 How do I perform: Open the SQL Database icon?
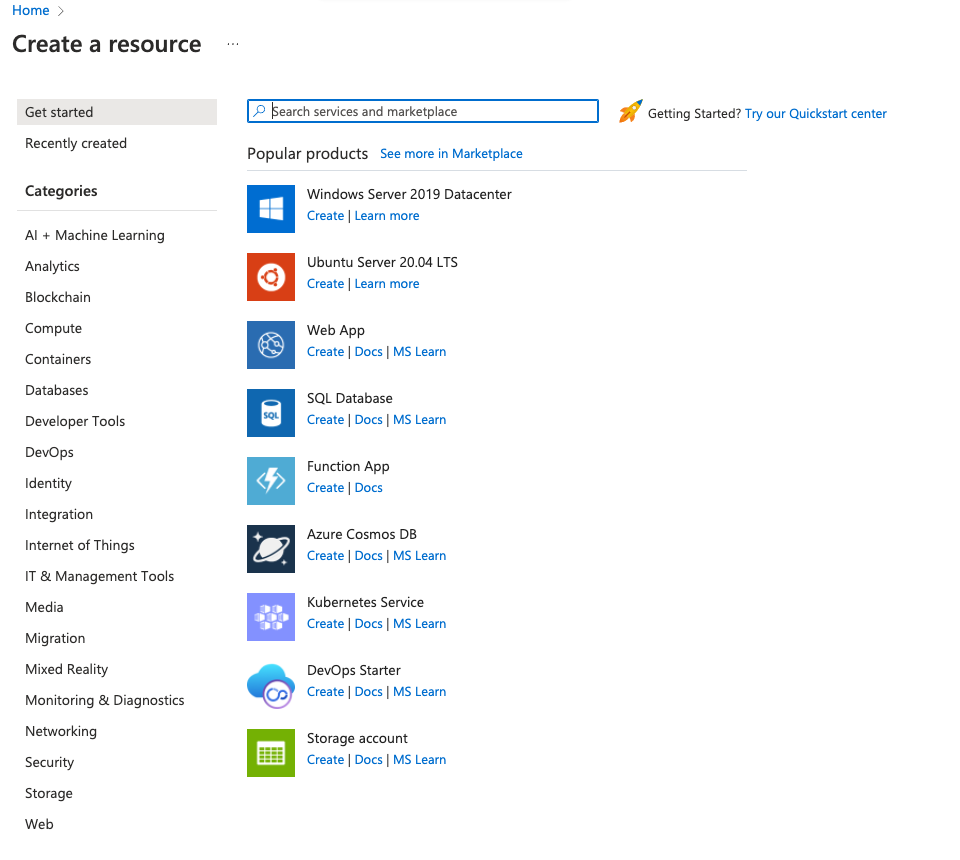pos(271,413)
